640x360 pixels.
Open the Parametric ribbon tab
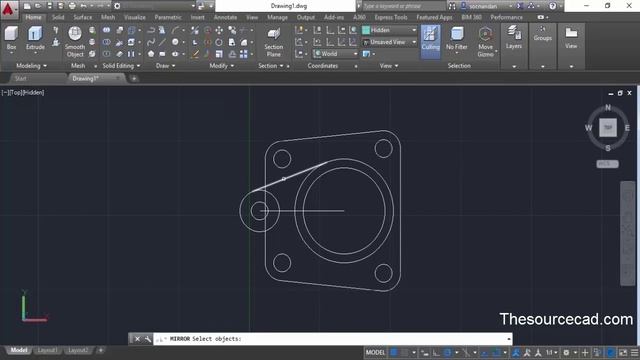pyautogui.click(x=168, y=17)
